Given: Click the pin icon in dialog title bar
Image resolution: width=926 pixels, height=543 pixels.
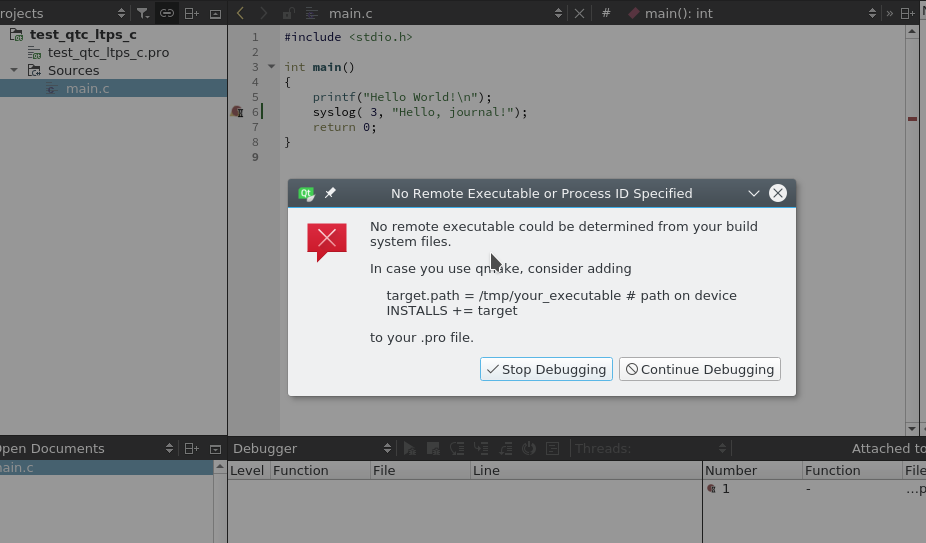Looking at the screenshot, I should point(330,193).
